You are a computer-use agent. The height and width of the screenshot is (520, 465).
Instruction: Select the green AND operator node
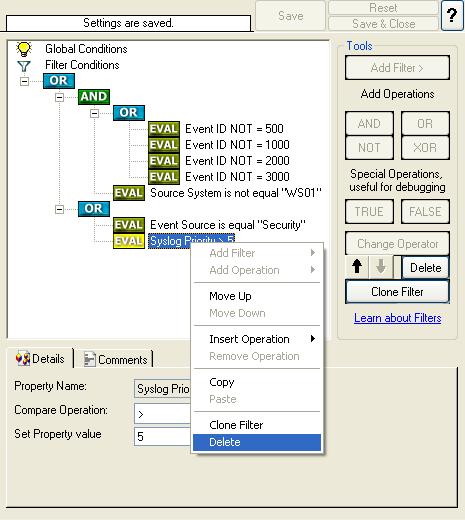tap(94, 97)
